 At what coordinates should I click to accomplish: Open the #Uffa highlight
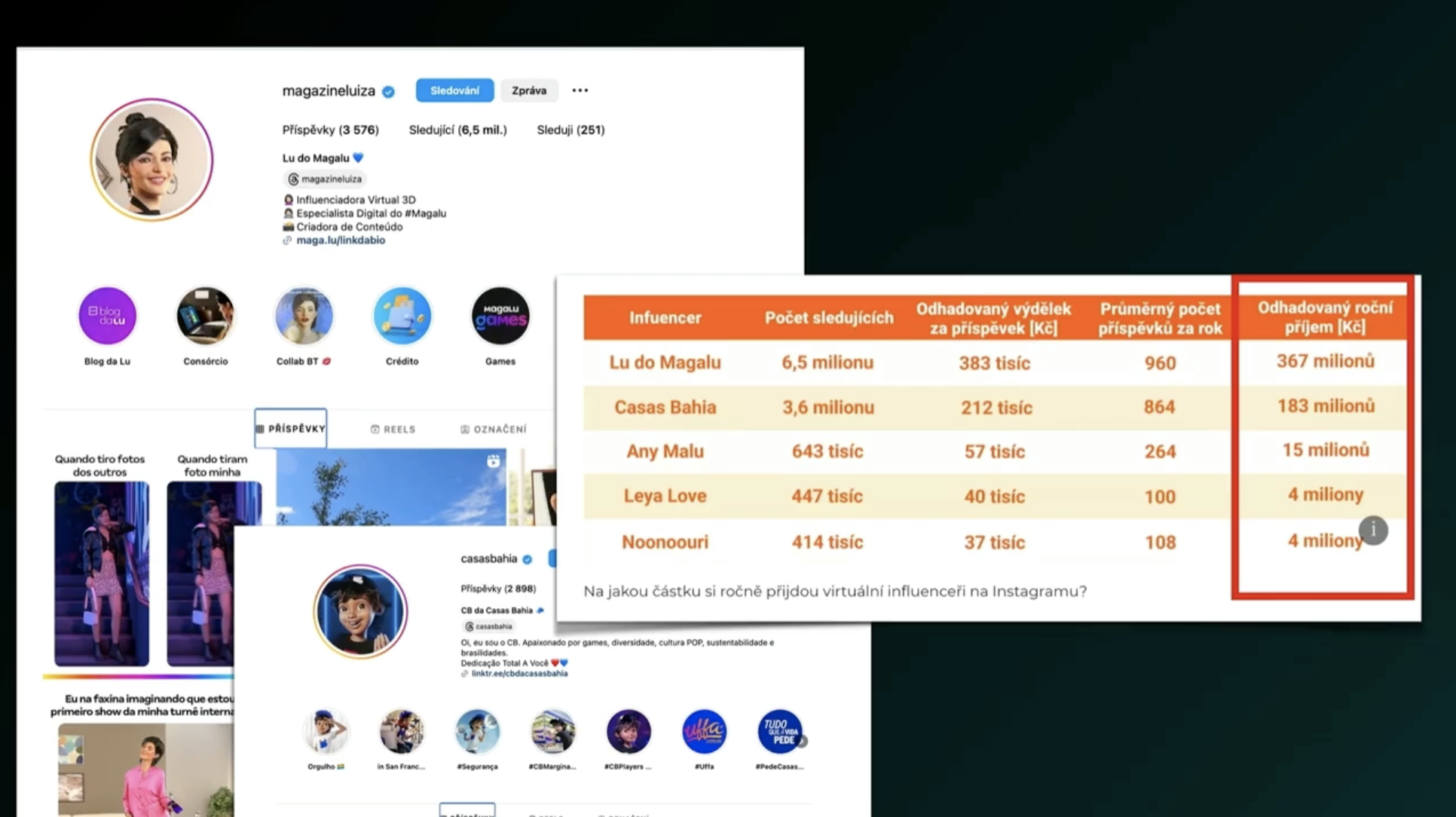[x=704, y=731]
